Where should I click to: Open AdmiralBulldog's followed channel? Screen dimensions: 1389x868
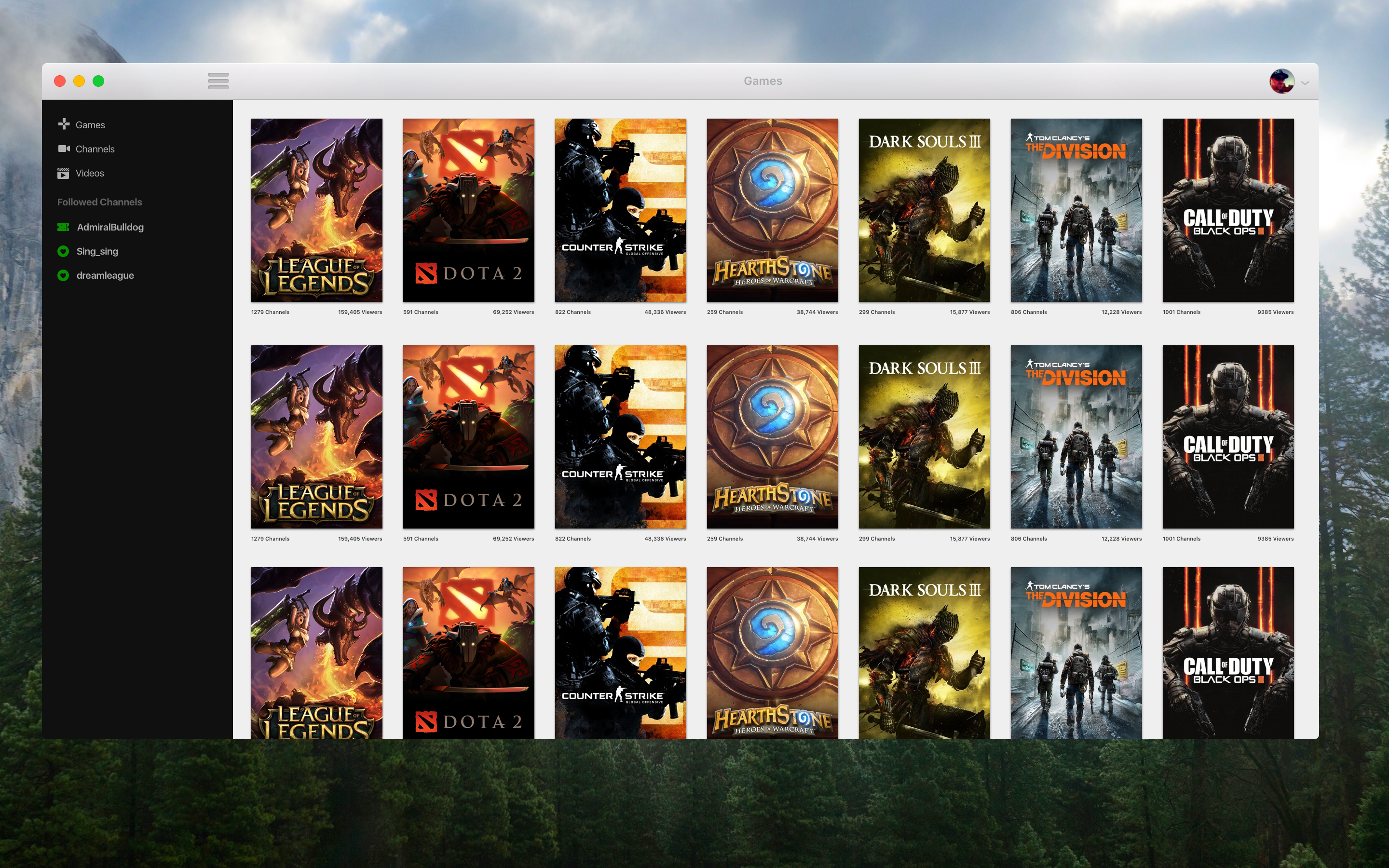(111, 227)
